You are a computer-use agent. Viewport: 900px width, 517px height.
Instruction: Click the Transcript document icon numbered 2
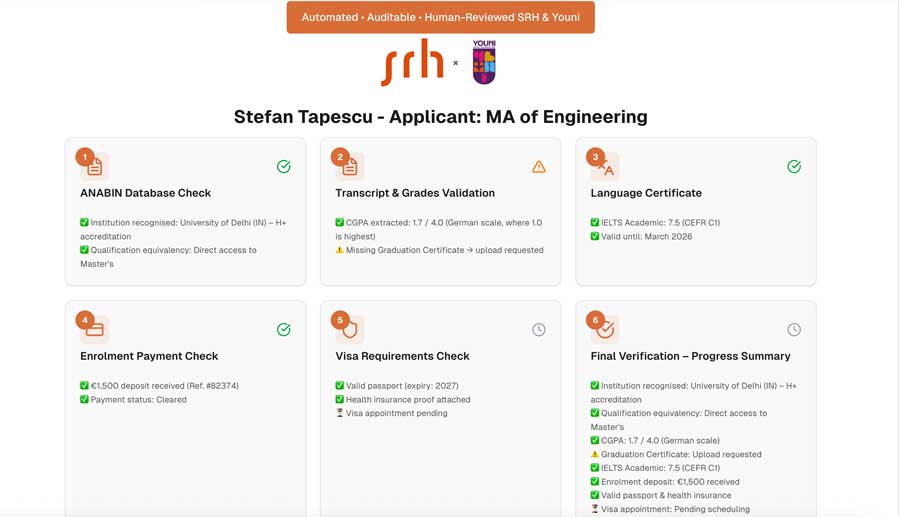[349, 166]
